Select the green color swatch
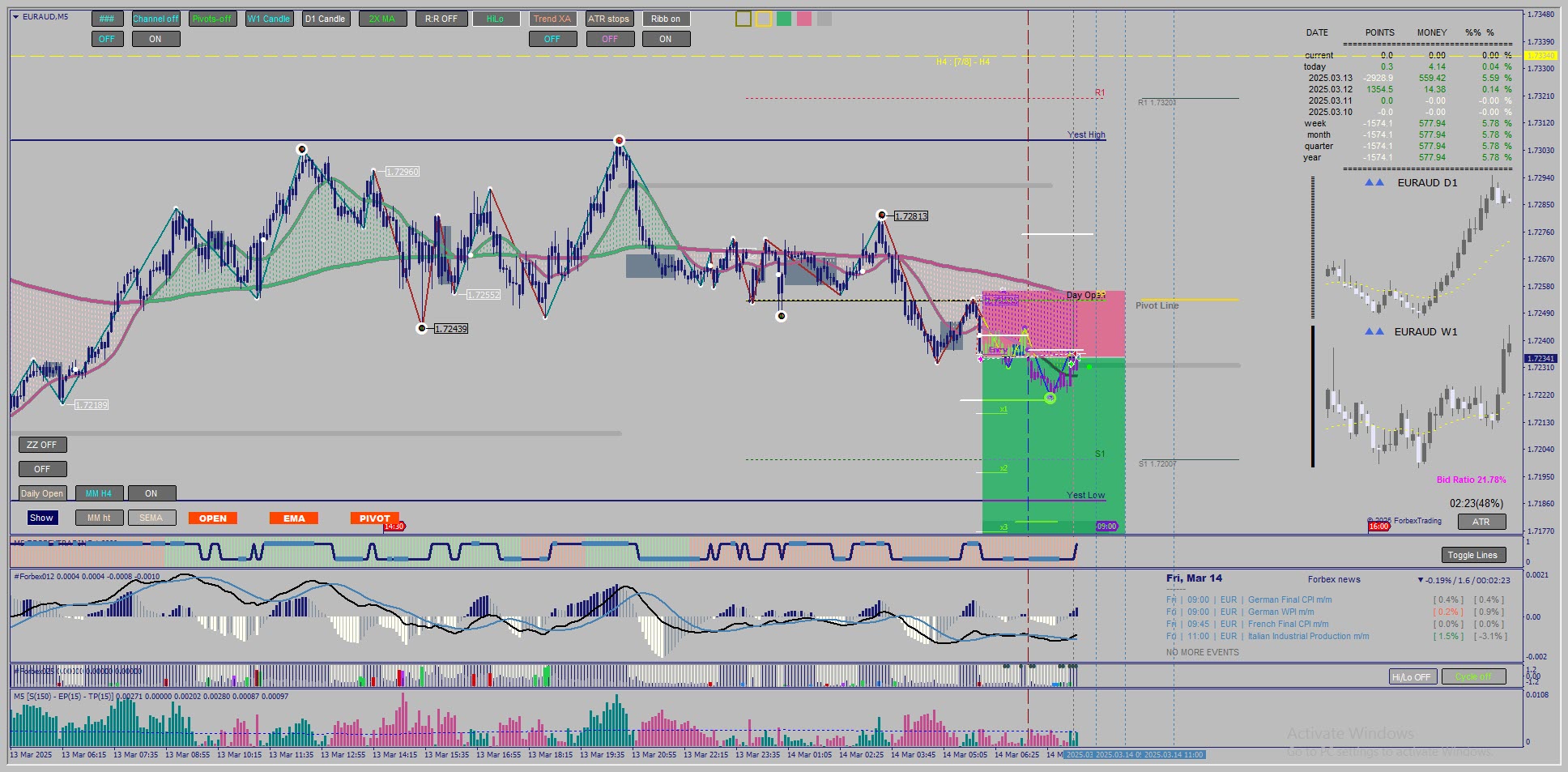 784,19
